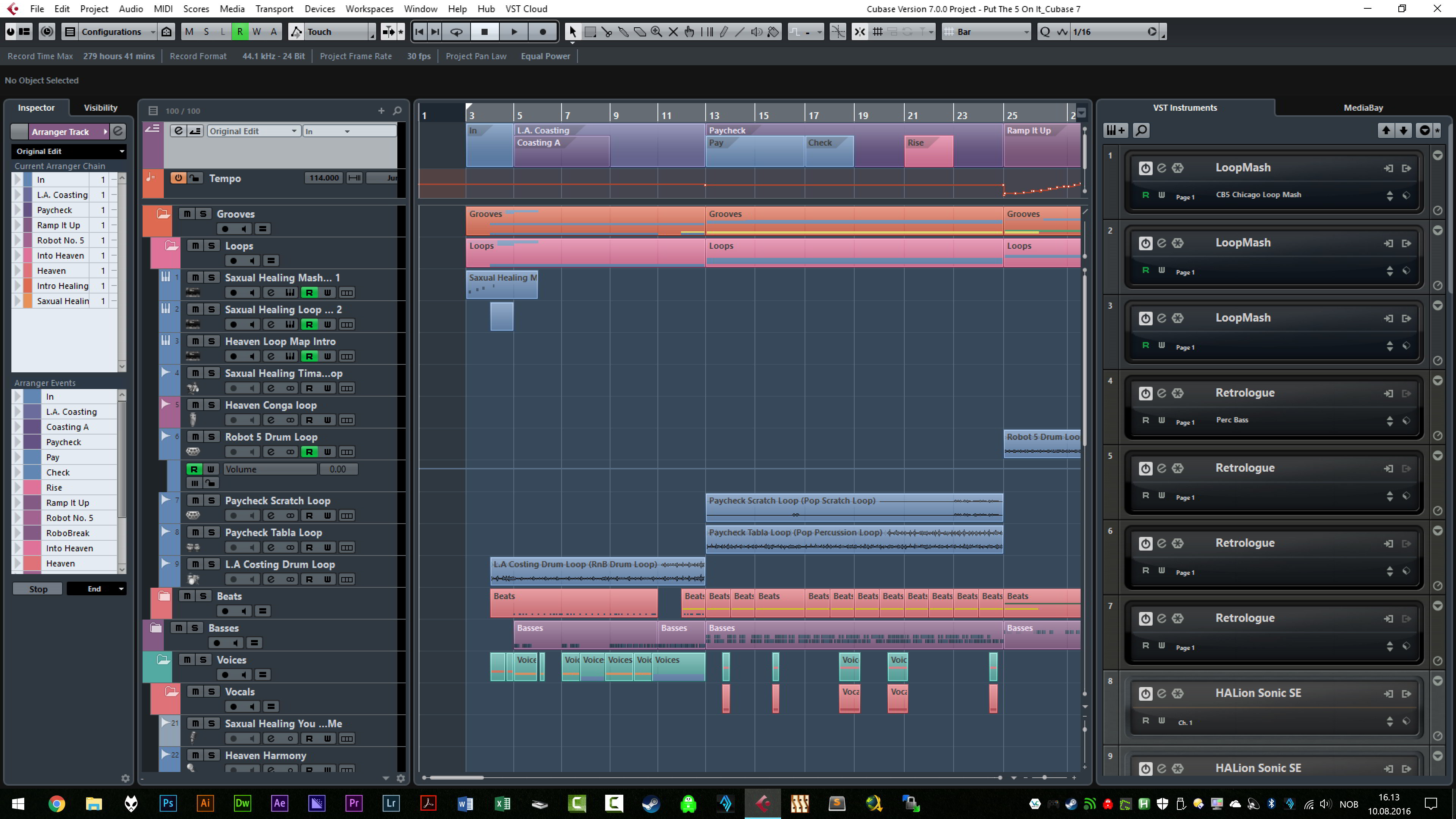Click the Paycheck Scratch Loop audio clip
Image resolution: width=1456 pixels, height=819 pixels.
click(x=854, y=507)
